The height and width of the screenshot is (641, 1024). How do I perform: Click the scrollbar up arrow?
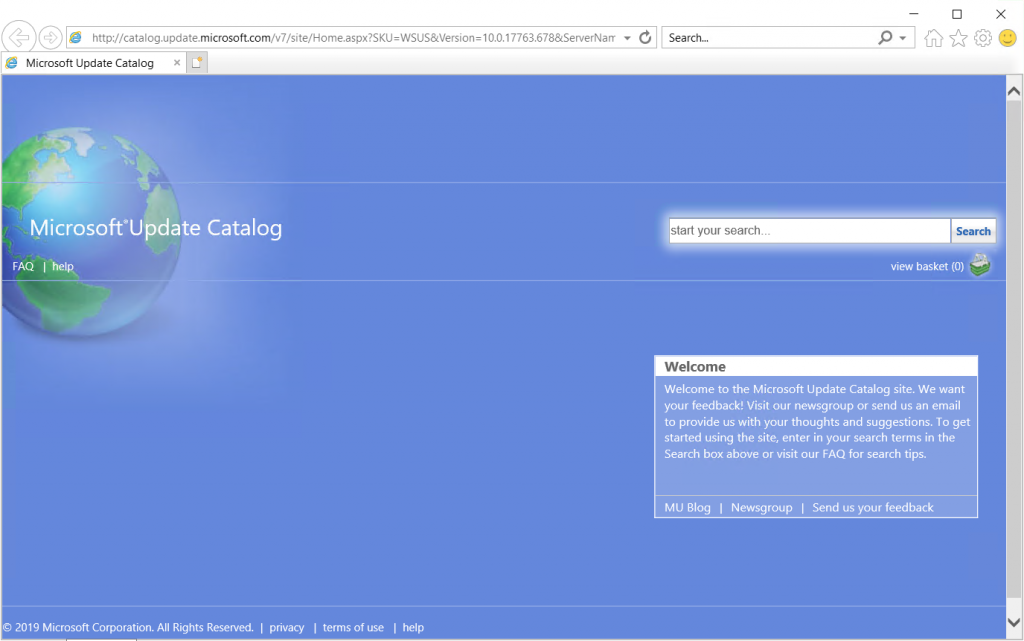coord(1014,91)
